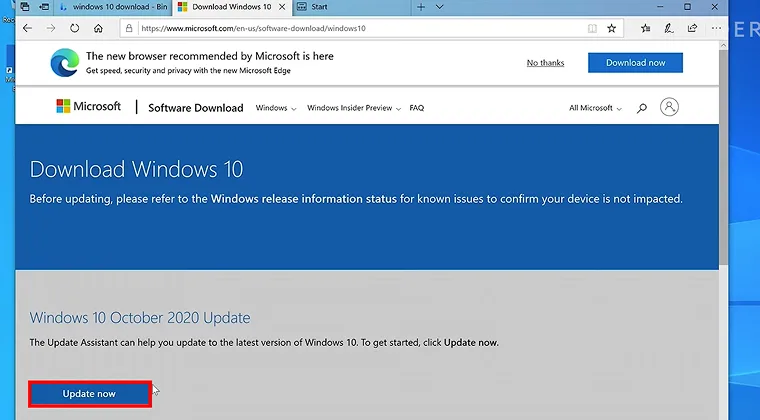Switch to the windows 10 download Bing tab
The image size is (760, 420).
(114, 7)
